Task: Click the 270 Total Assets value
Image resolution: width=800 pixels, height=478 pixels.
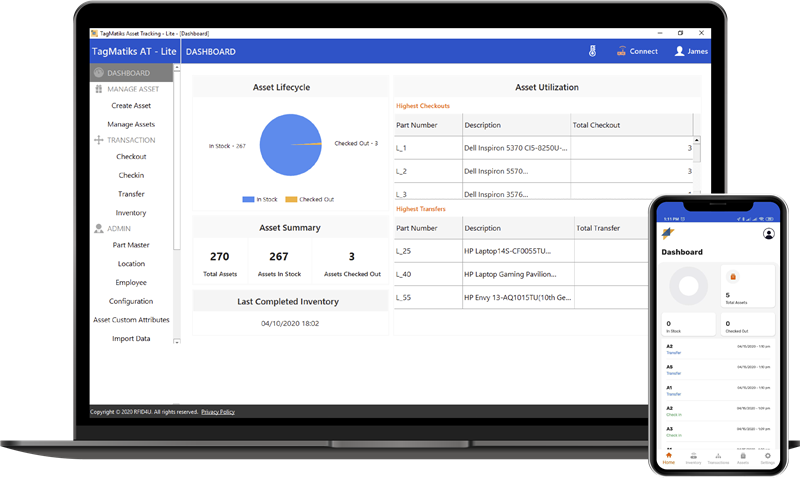Action: pos(219,257)
